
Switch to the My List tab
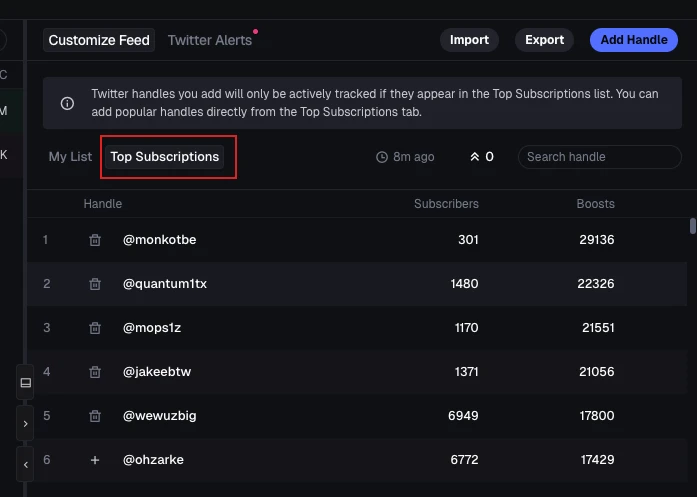pos(70,157)
